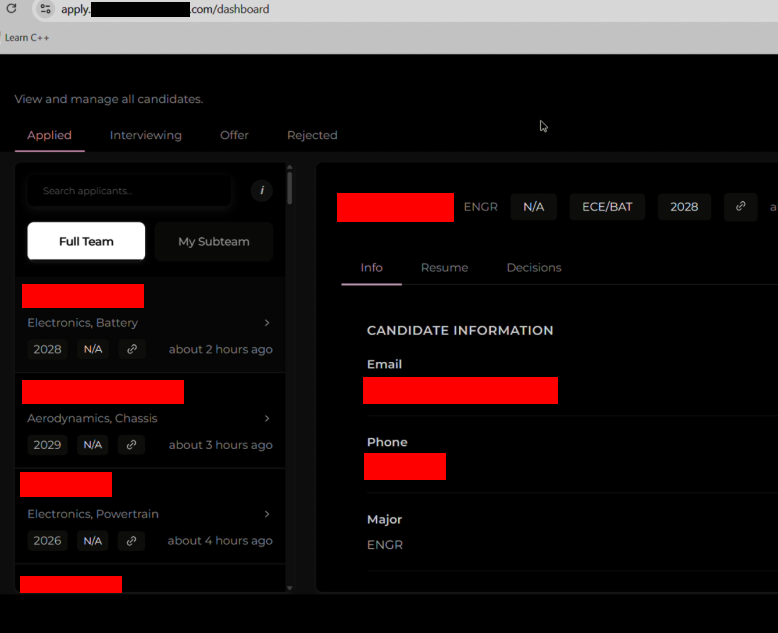This screenshot has height=633, width=778.
Task: Reload the page with the browser refresh icon
Action: pos(11,8)
